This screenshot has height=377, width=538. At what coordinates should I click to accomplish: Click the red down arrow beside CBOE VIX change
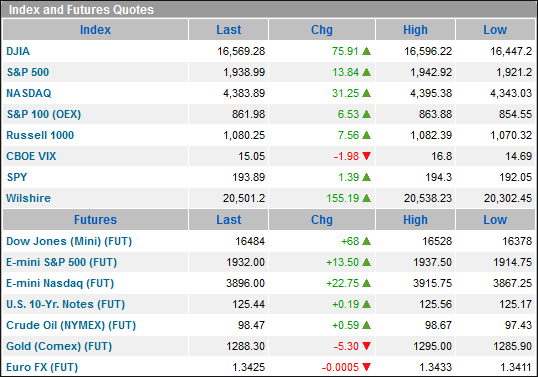click(x=366, y=156)
